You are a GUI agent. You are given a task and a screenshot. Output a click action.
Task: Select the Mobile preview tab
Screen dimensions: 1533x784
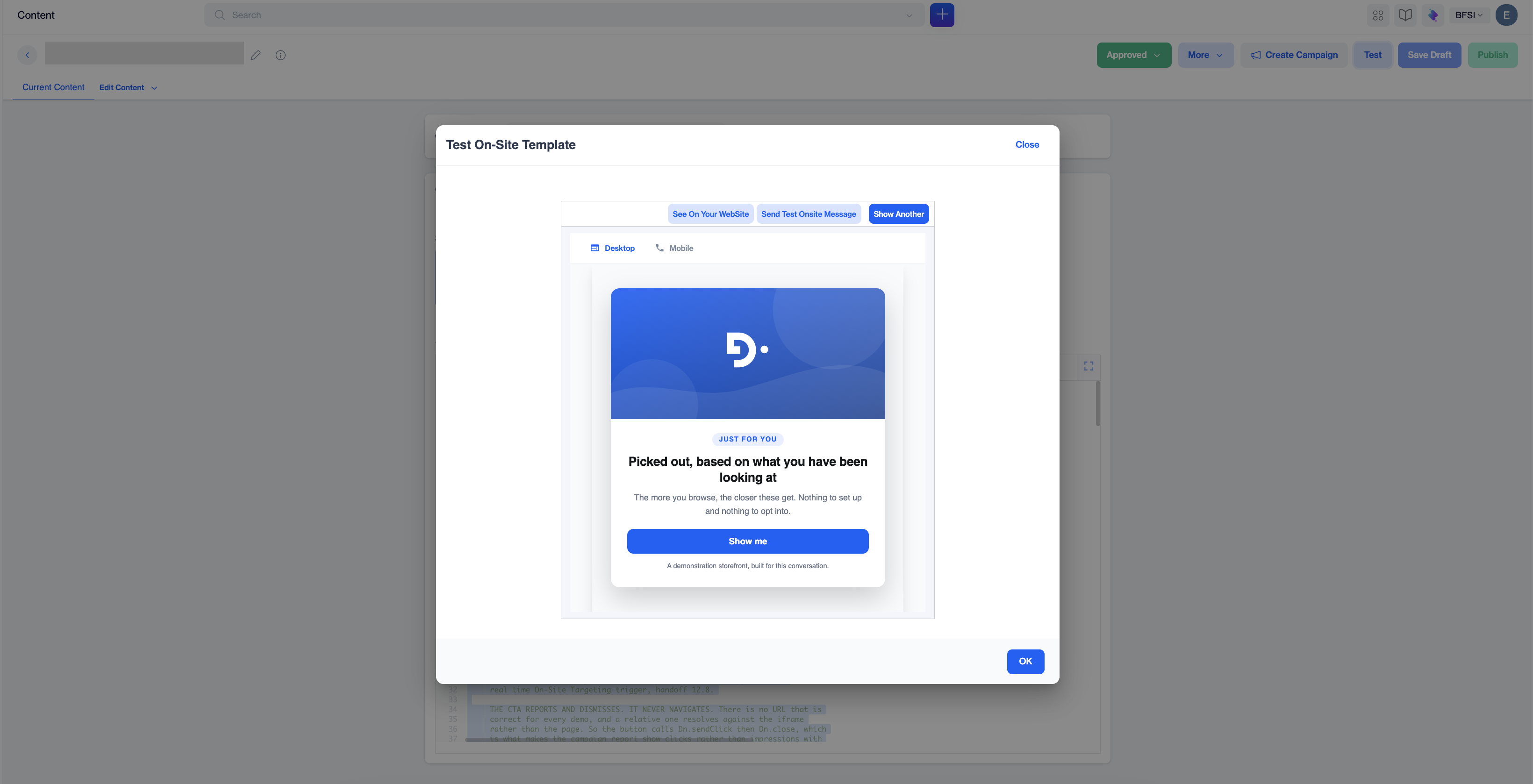coord(674,248)
